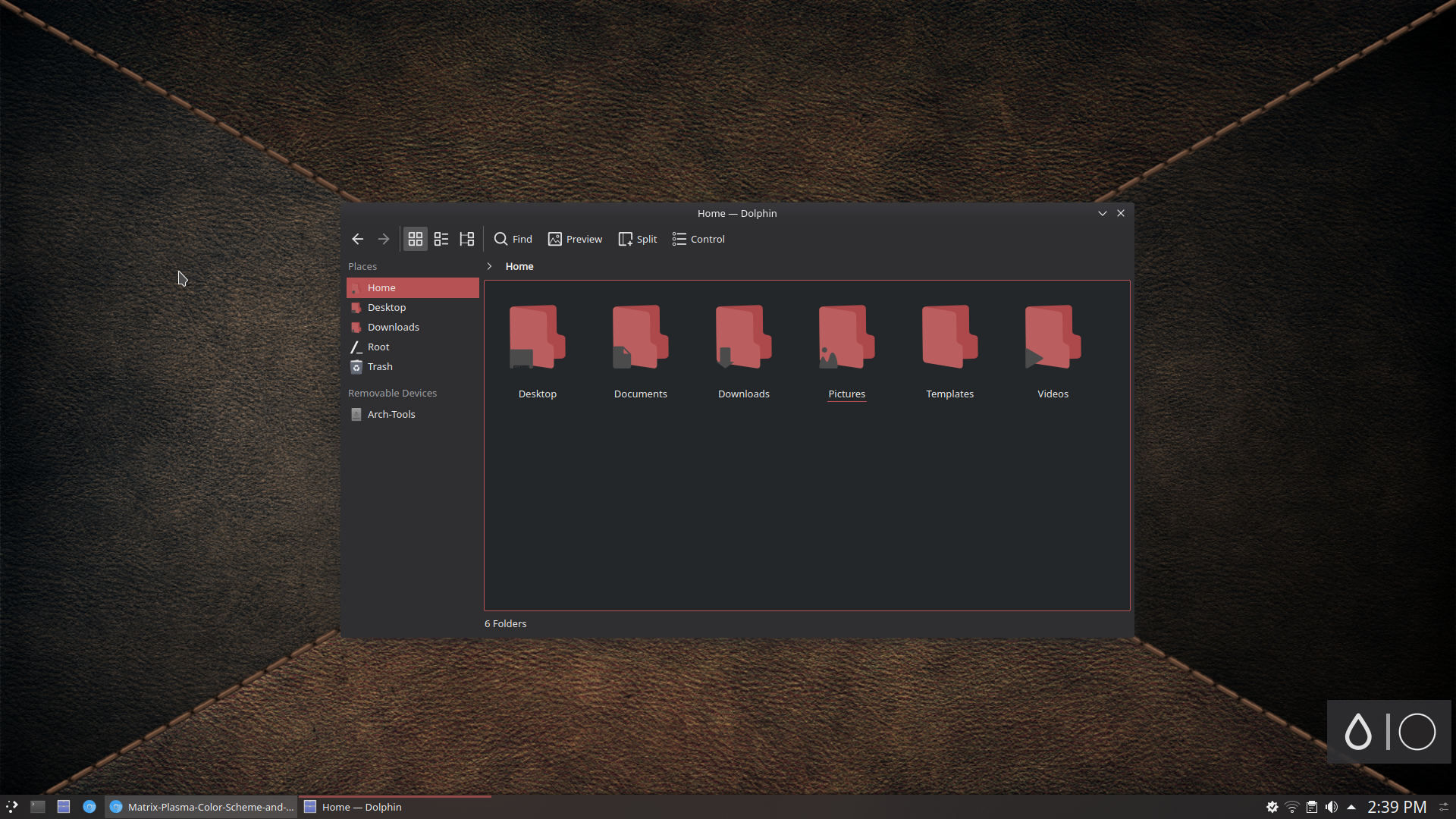Image resolution: width=1456 pixels, height=819 pixels.
Task: Open Root in Places panel
Action: [413, 347]
